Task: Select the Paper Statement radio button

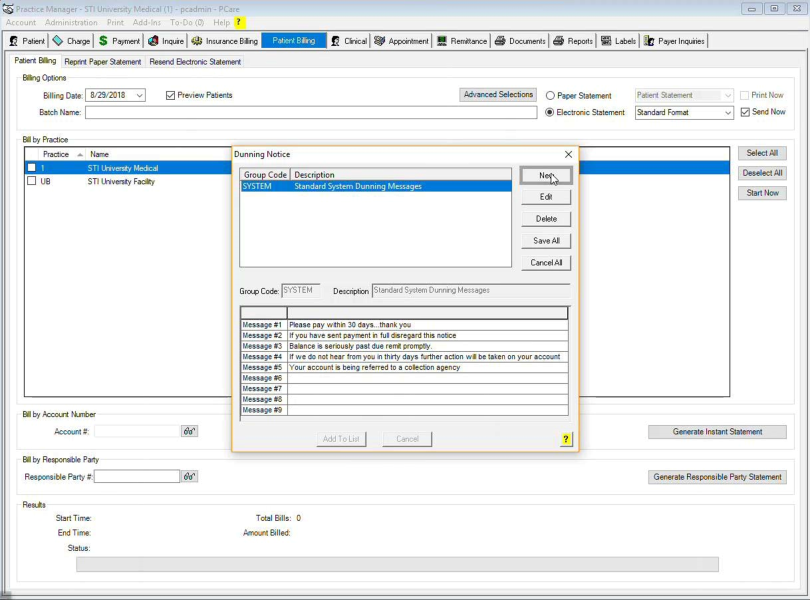Action: tap(550, 96)
